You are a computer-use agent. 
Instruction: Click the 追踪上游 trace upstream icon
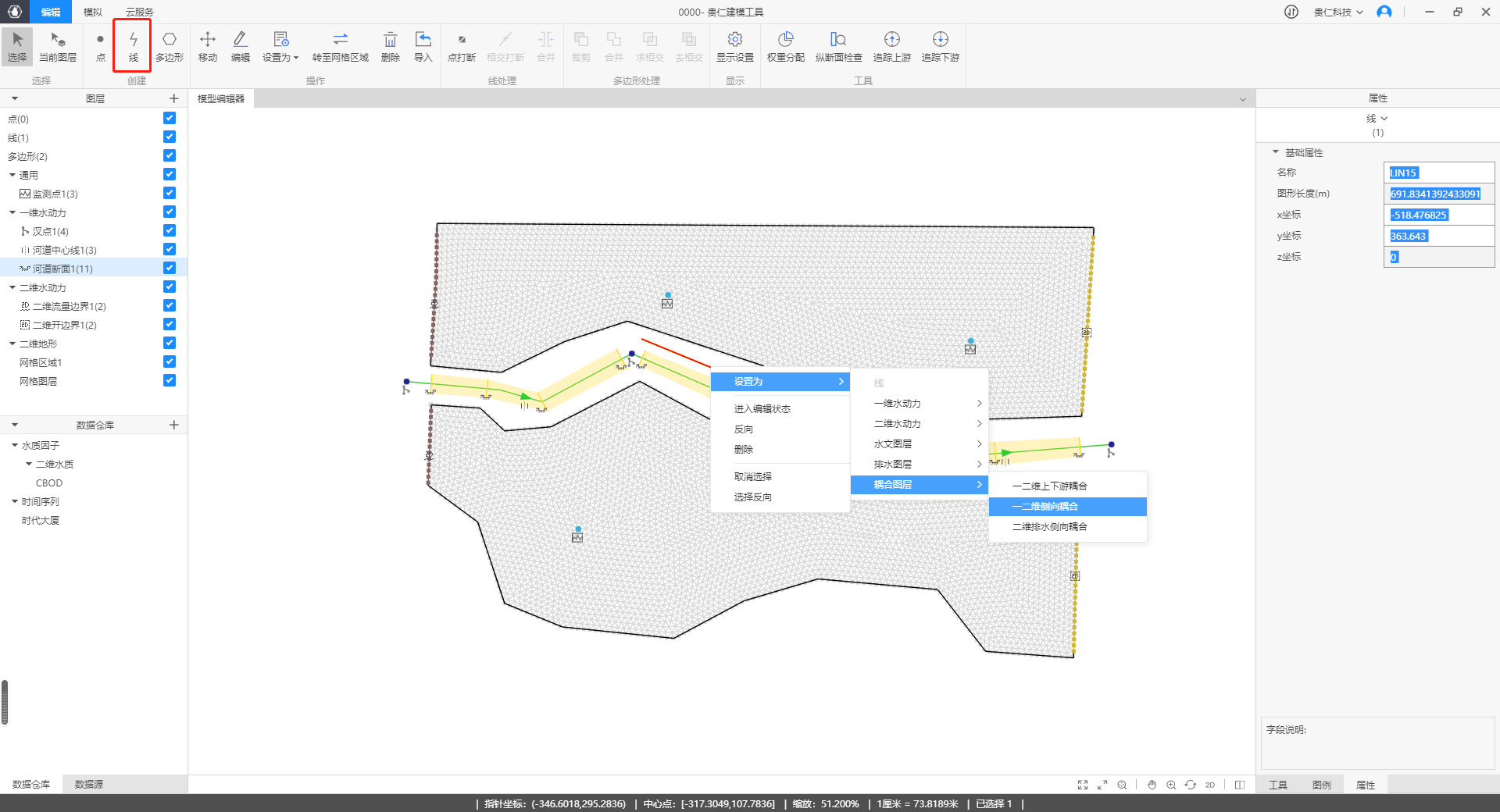891,46
